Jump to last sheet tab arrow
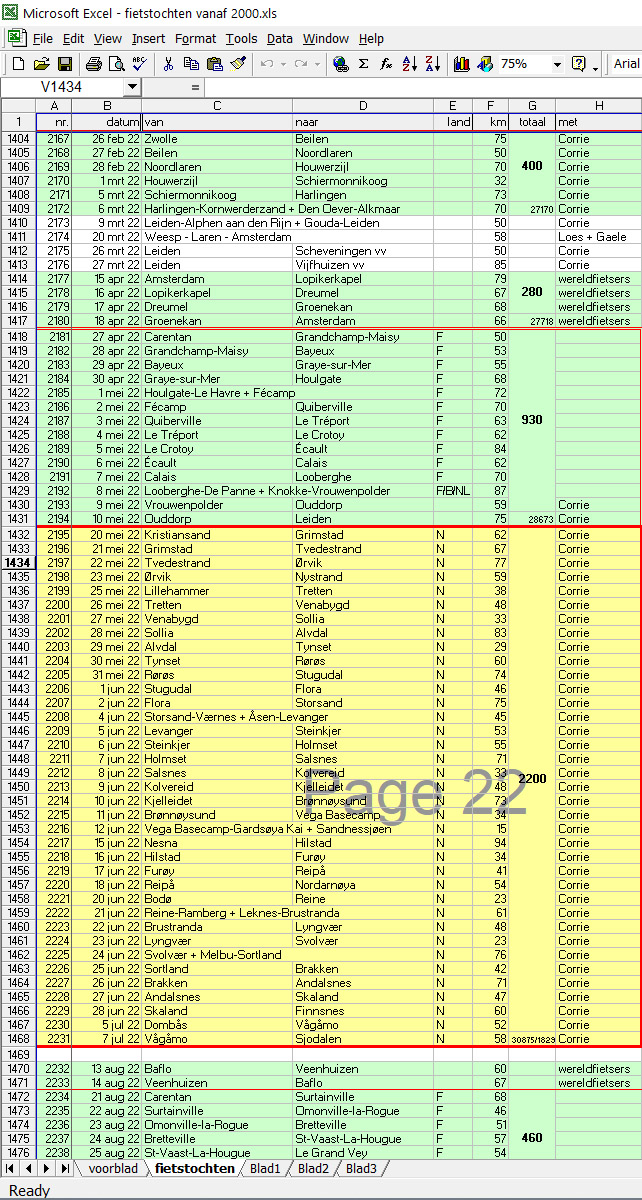The width and height of the screenshot is (642, 1200). pos(63,1168)
